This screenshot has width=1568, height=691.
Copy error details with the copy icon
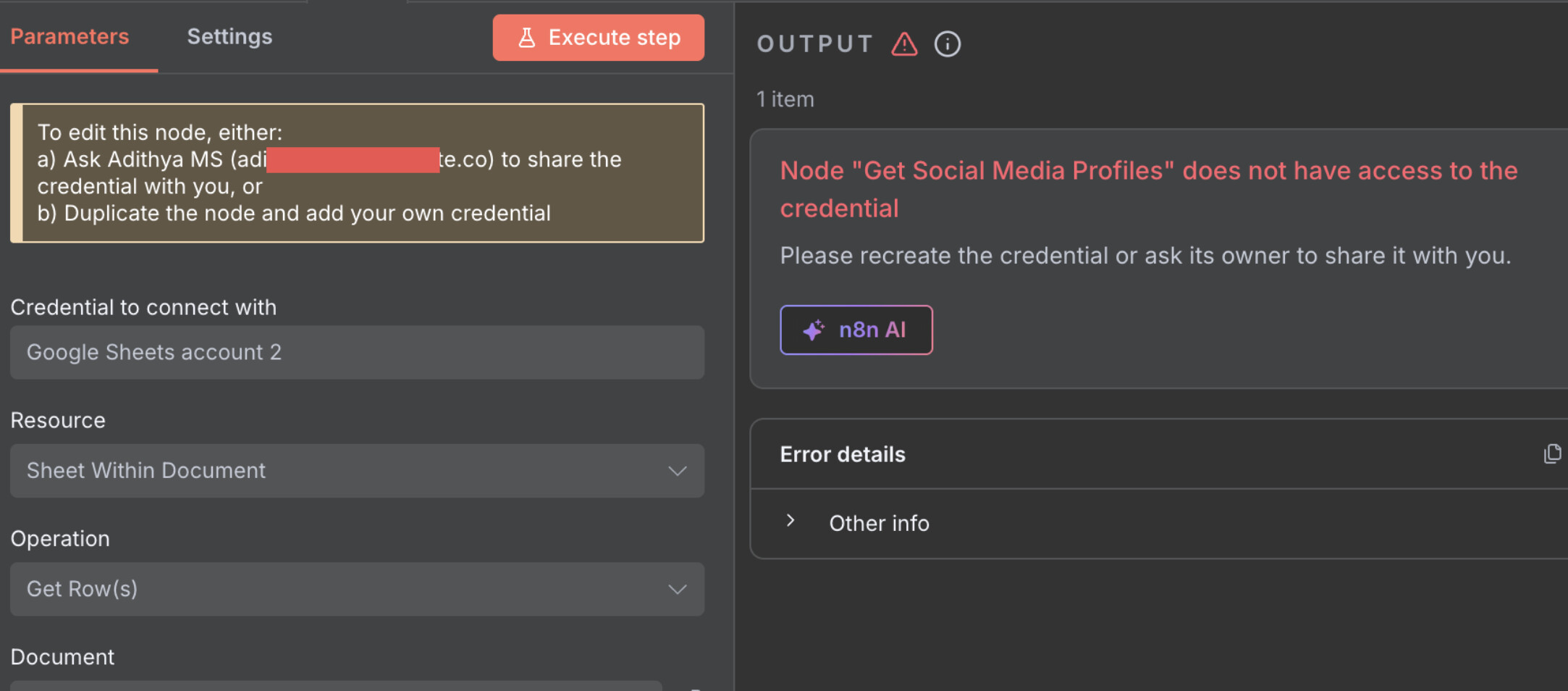pyautogui.click(x=1551, y=454)
